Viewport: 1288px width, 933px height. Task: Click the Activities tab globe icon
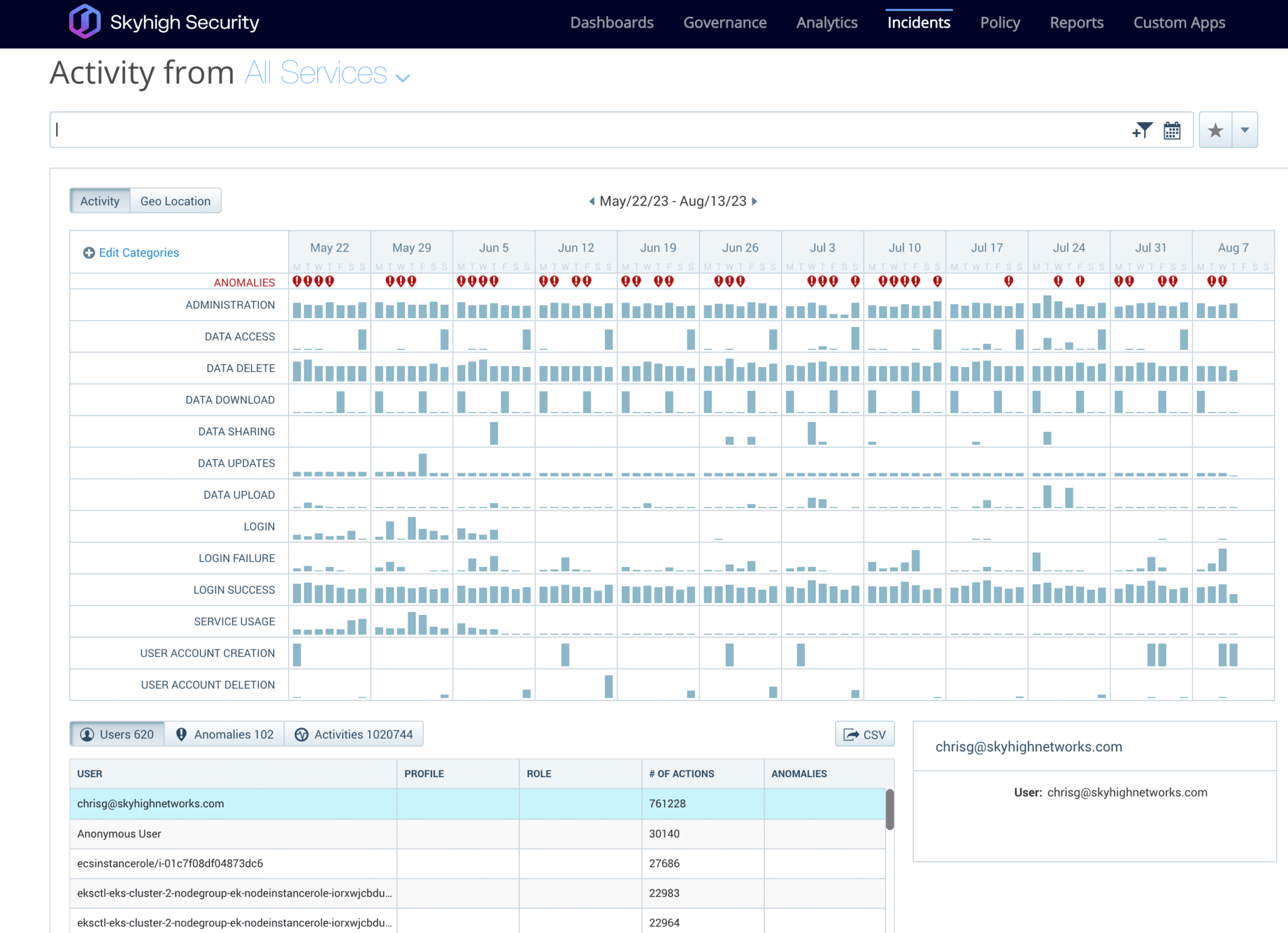tap(303, 734)
